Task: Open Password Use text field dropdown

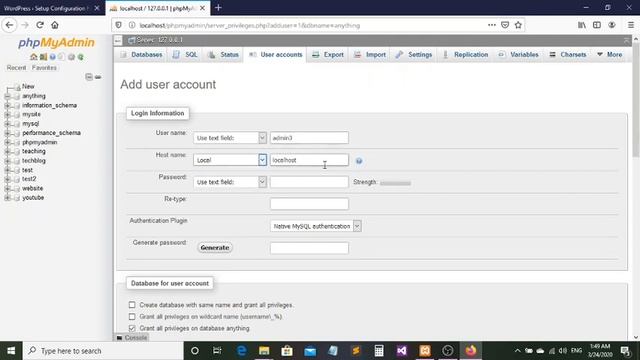Action: pos(230,182)
